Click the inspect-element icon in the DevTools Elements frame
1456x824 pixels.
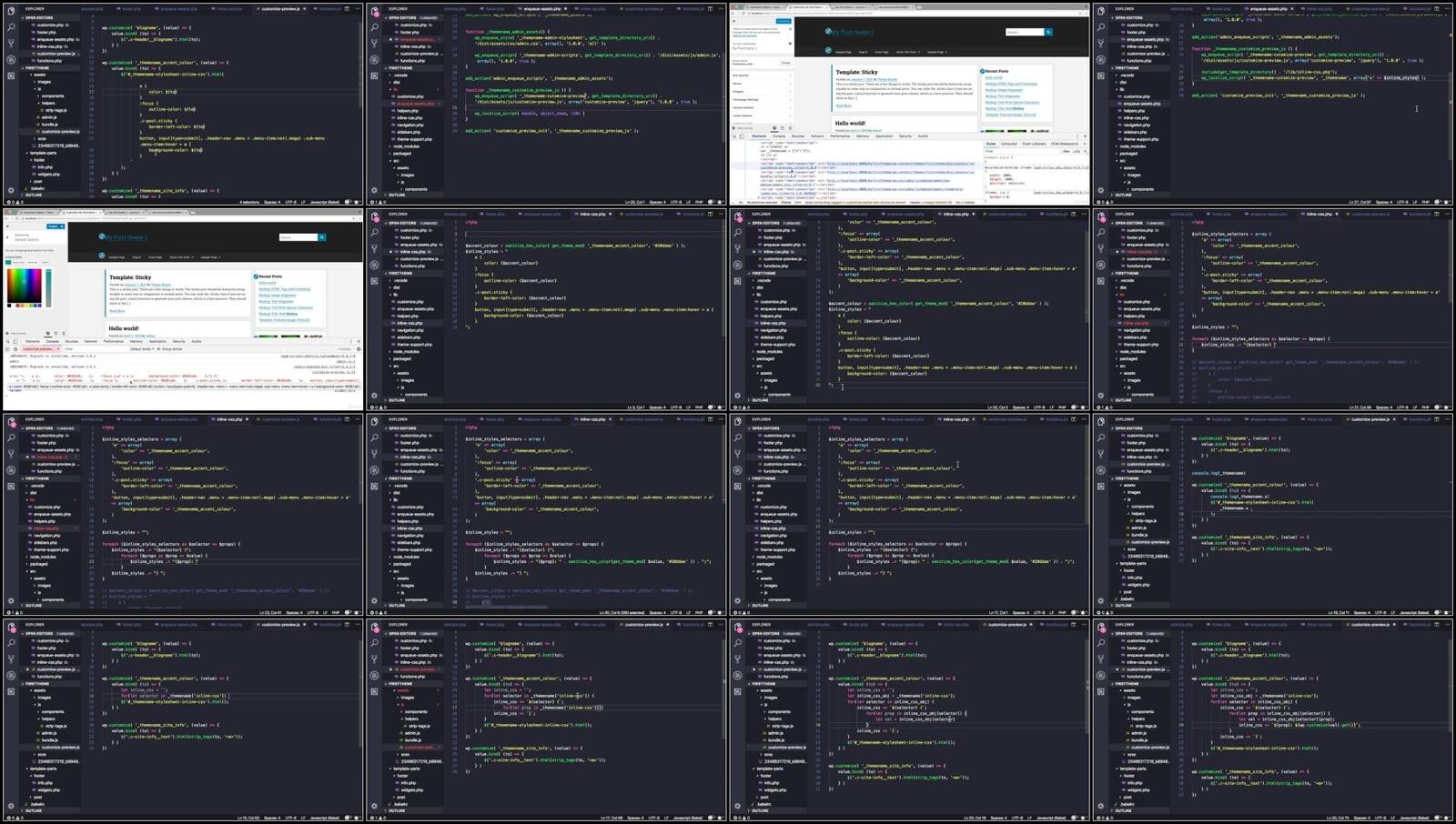pyautogui.click(x=735, y=136)
